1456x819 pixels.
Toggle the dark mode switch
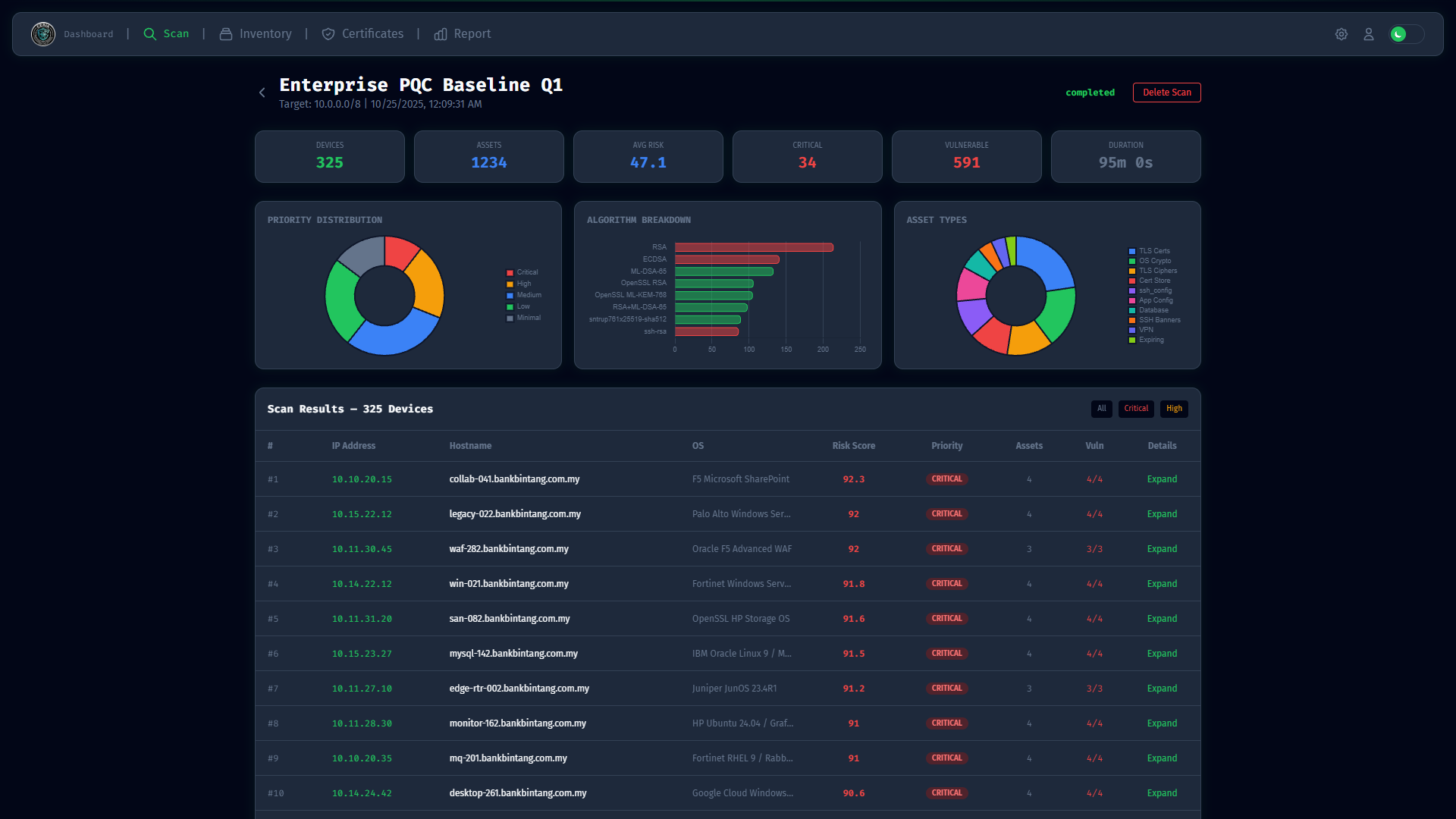coord(1406,34)
